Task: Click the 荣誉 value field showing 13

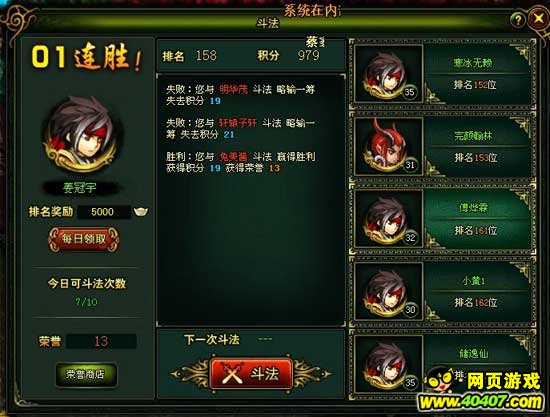Action: tap(101, 341)
